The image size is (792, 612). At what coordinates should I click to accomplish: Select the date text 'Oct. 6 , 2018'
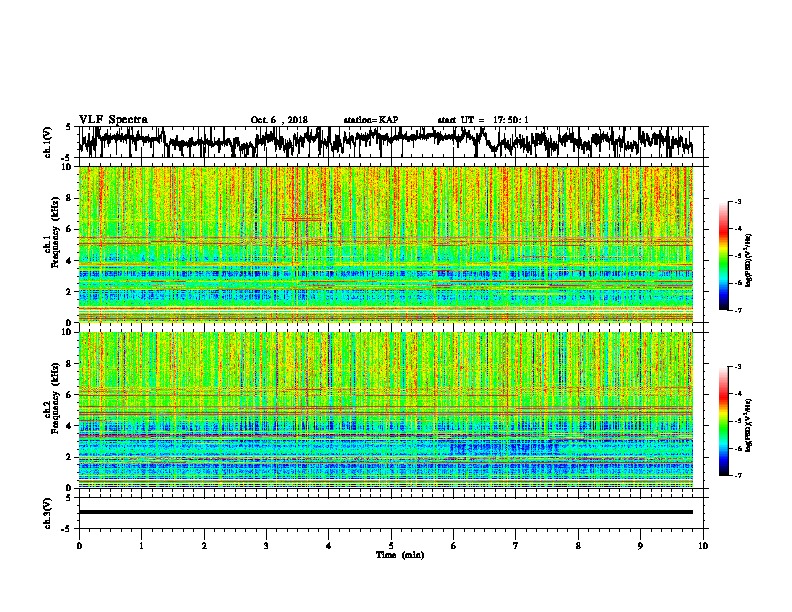click(x=279, y=120)
